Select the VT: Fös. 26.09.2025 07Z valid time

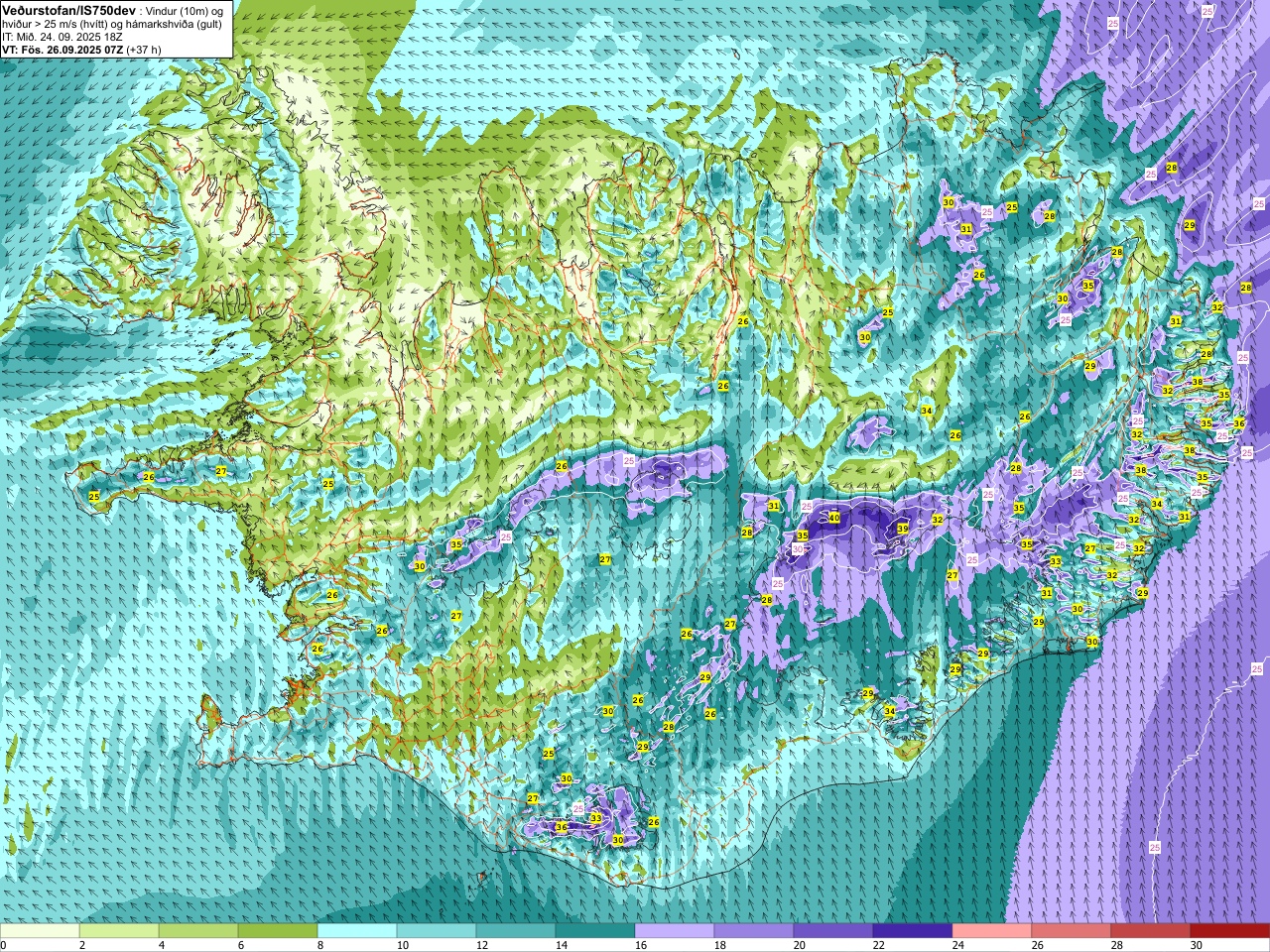coord(63,49)
